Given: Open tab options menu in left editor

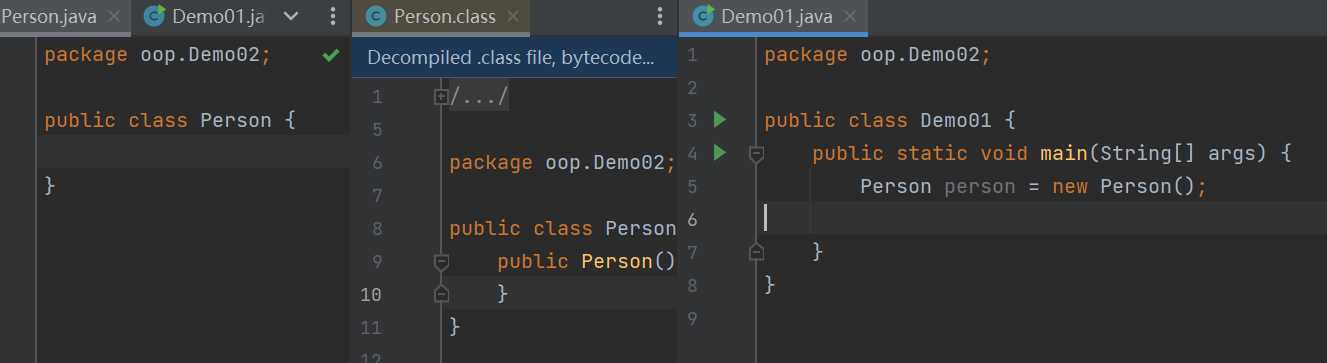Looking at the screenshot, I should (x=332, y=16).
